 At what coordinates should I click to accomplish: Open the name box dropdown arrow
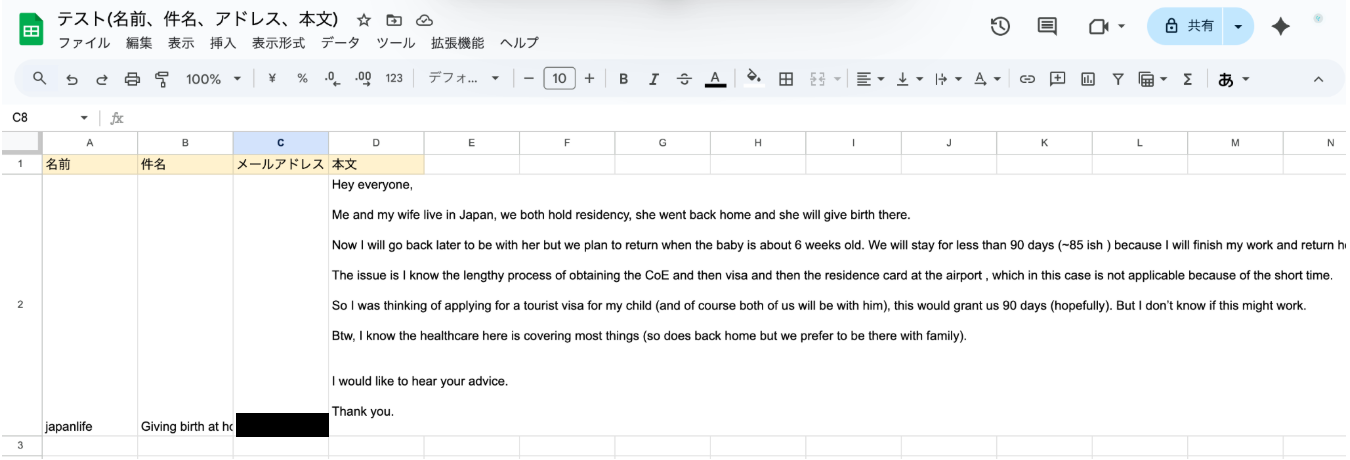tap(84, 118)
